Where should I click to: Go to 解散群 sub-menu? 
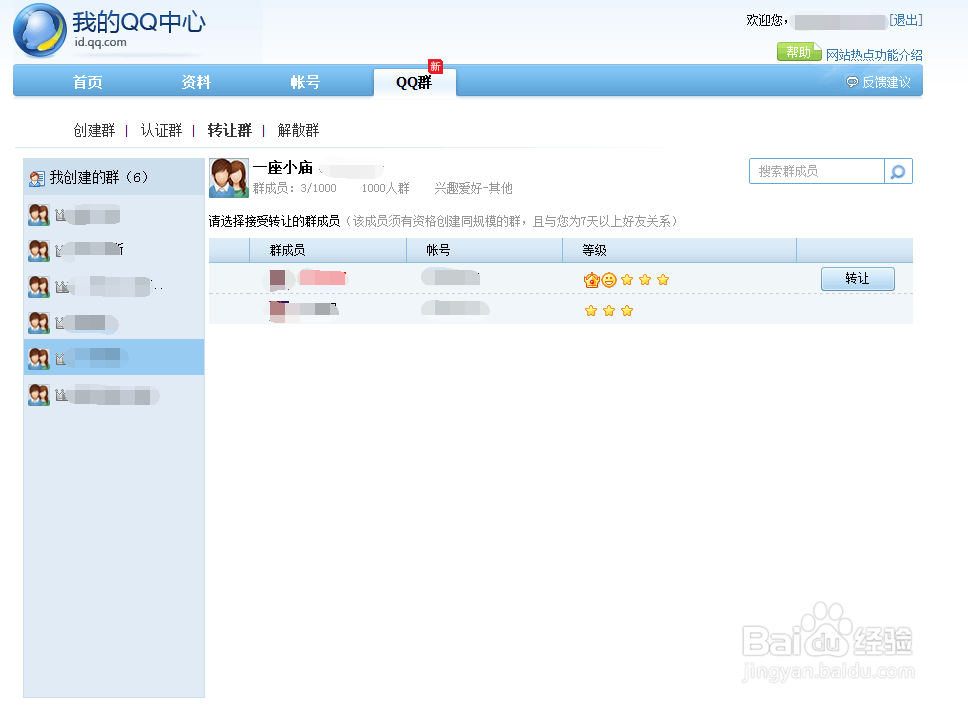298,130
